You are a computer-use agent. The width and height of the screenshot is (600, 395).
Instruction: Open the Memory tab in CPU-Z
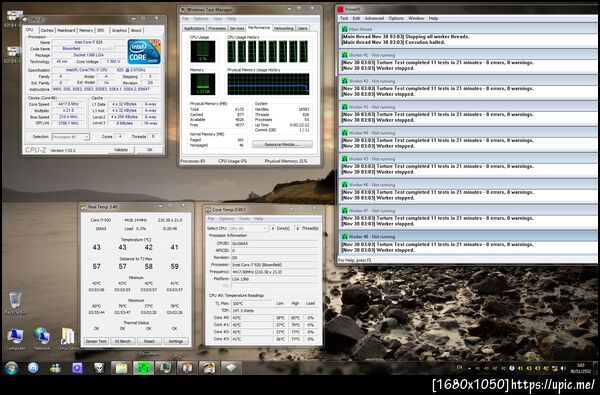pos(86,30)
